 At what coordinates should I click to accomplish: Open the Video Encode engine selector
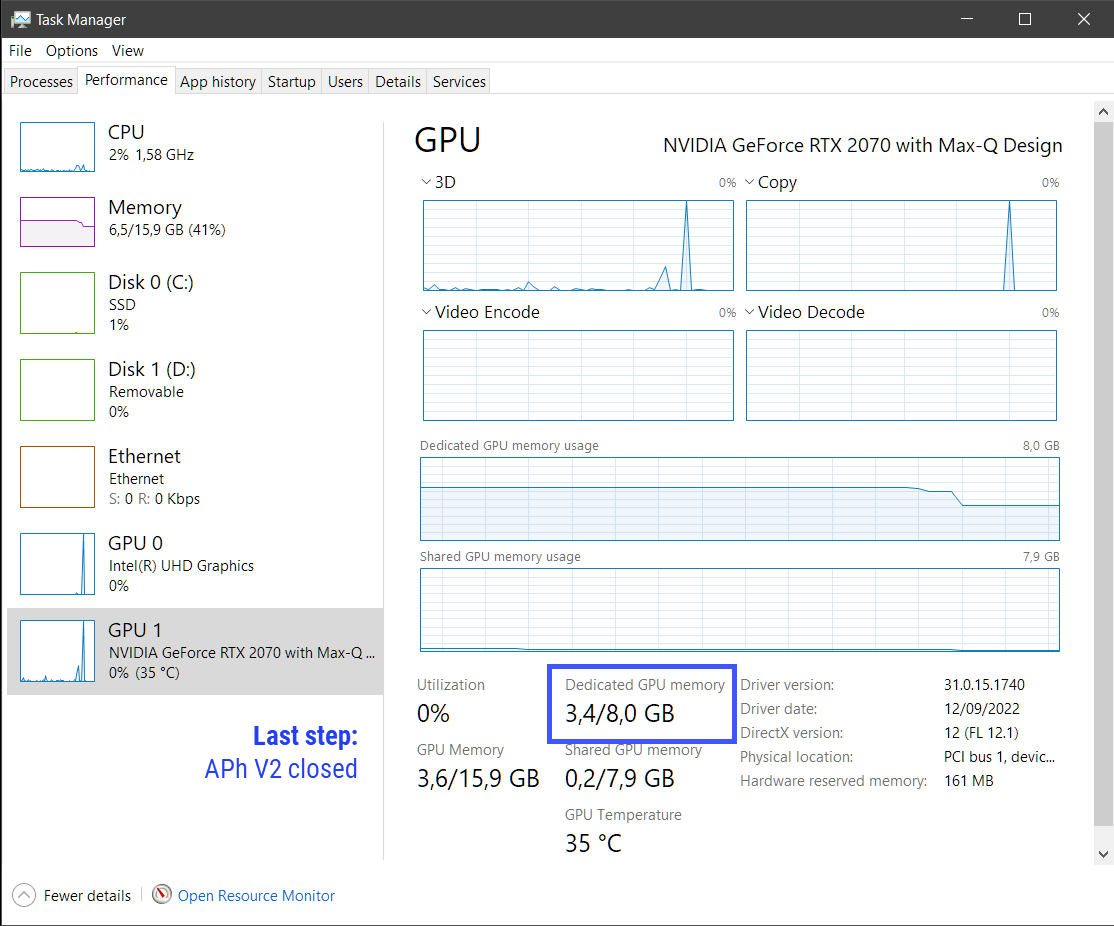click(426, 312)
